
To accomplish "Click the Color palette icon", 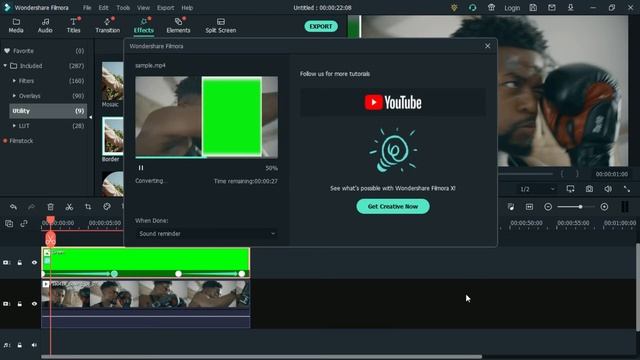I will click(107, 207).
